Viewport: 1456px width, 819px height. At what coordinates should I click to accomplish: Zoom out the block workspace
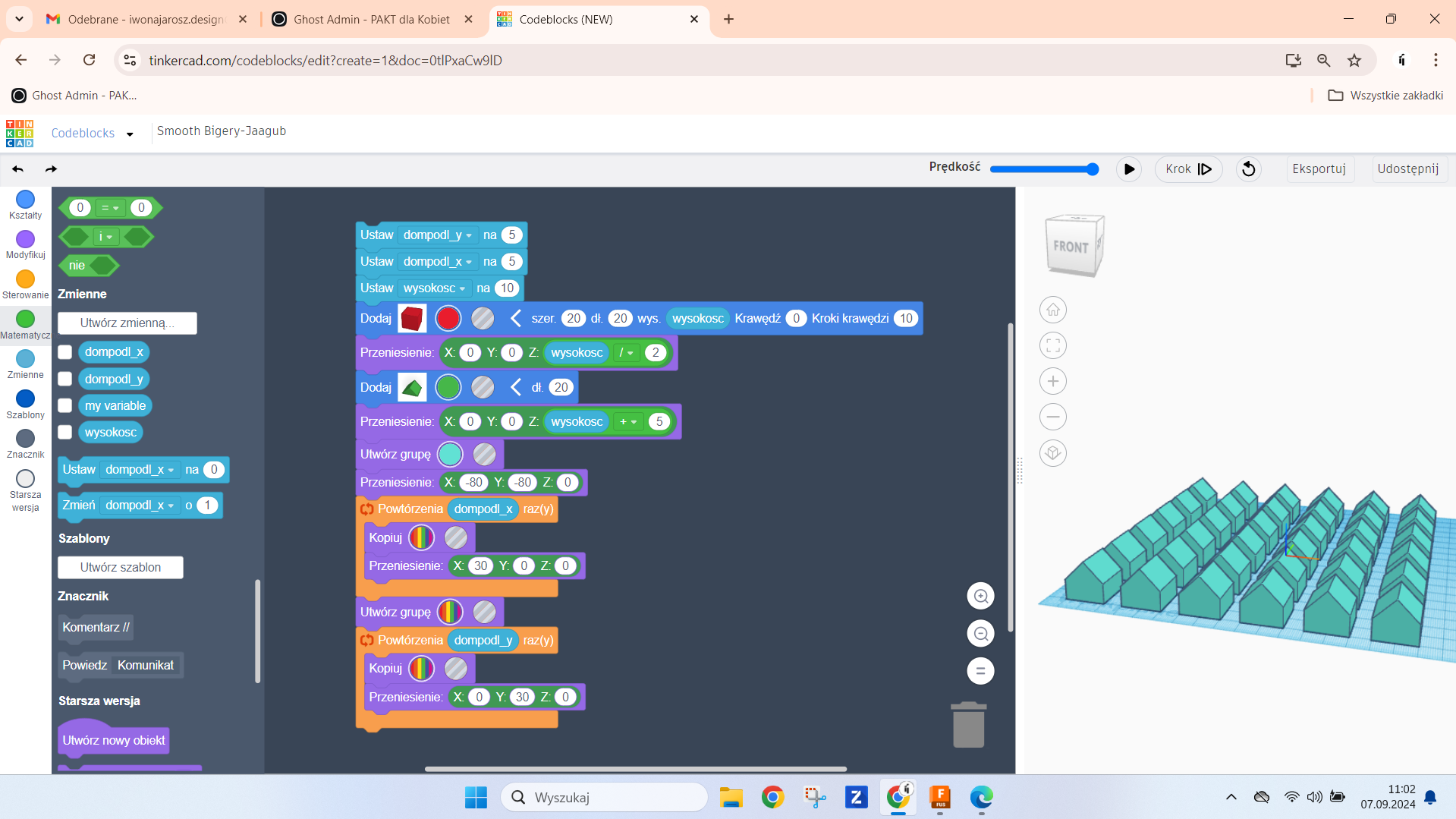click(980, 633)
